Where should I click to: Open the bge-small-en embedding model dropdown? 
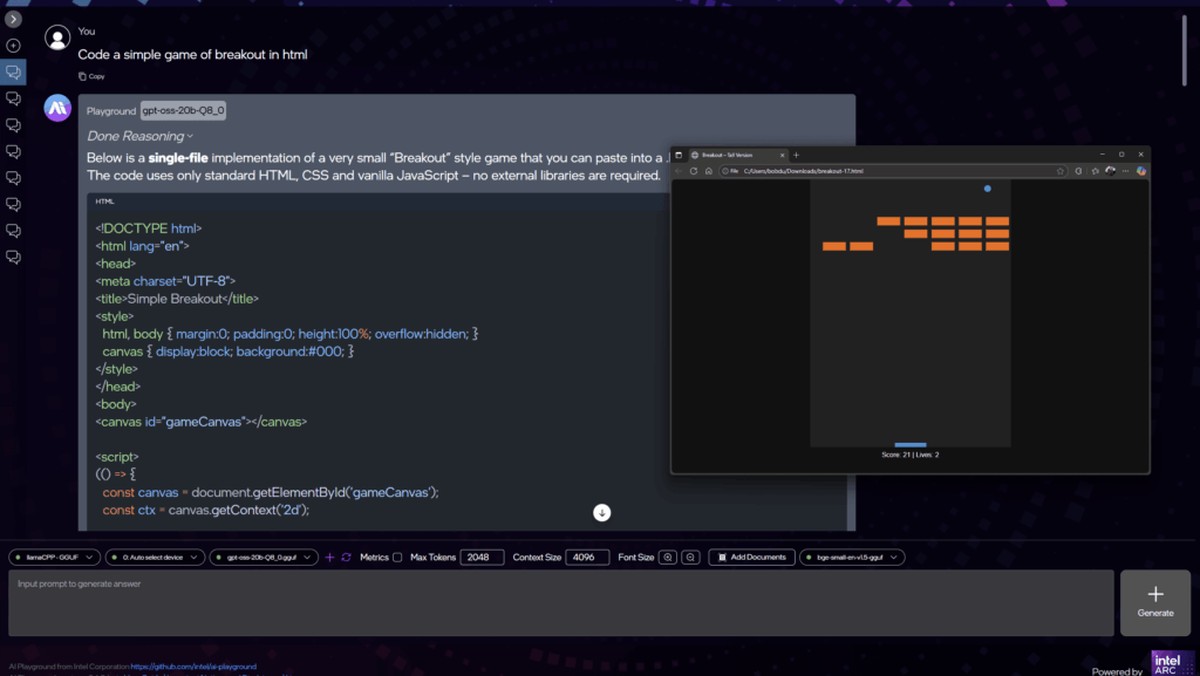click(x=852, y=557)
